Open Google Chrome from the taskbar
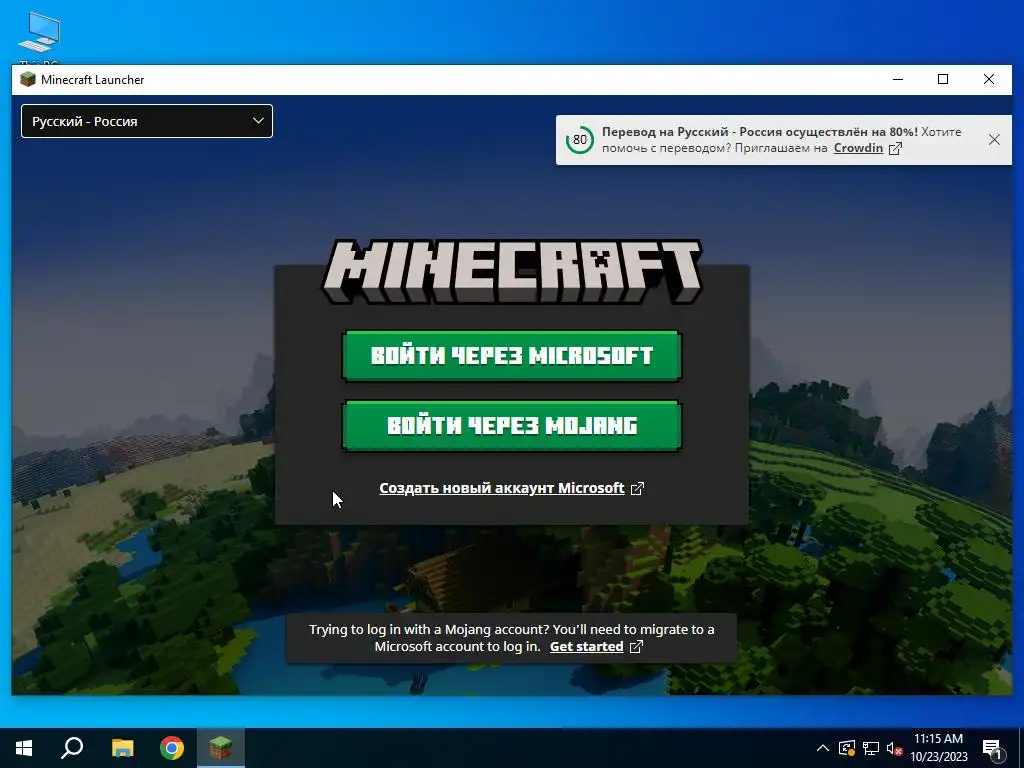Screen dimensions: 1024x768 click(172, 748)
